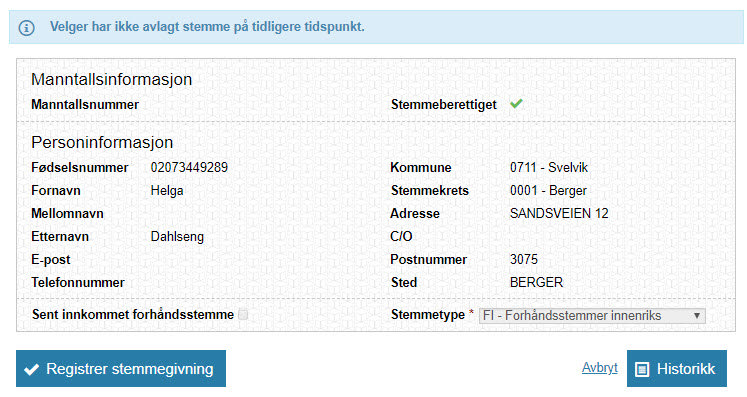Cancel via the Avbryt link
Viewport: 747px width, 397px height.
point(599,367)
